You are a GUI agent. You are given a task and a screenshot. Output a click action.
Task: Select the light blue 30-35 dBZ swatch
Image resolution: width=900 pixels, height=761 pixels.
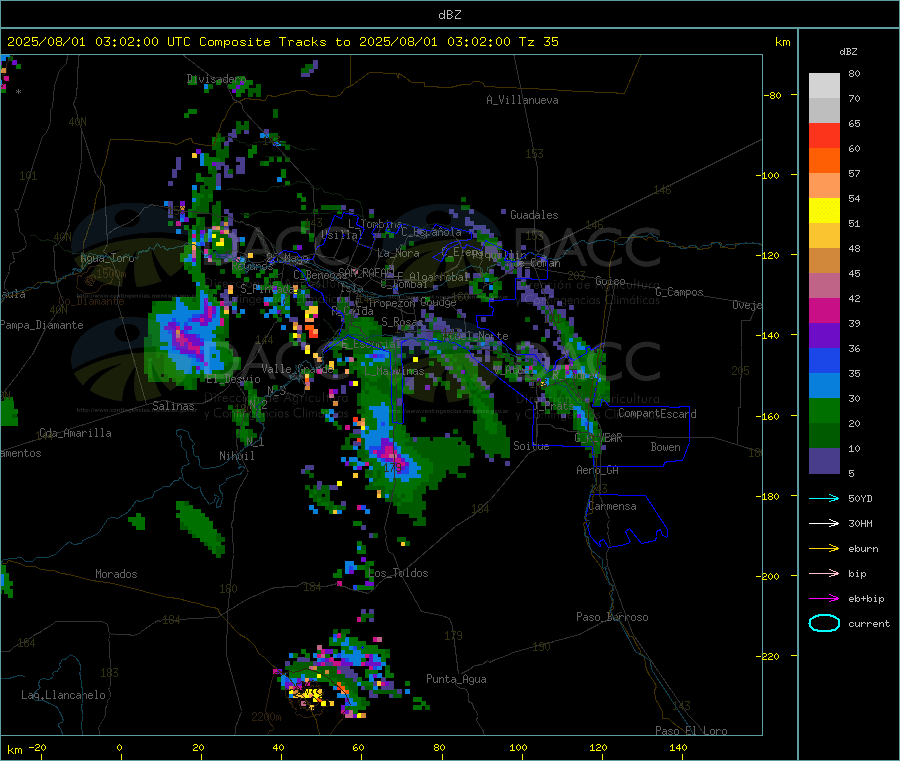tap(824, 386)
